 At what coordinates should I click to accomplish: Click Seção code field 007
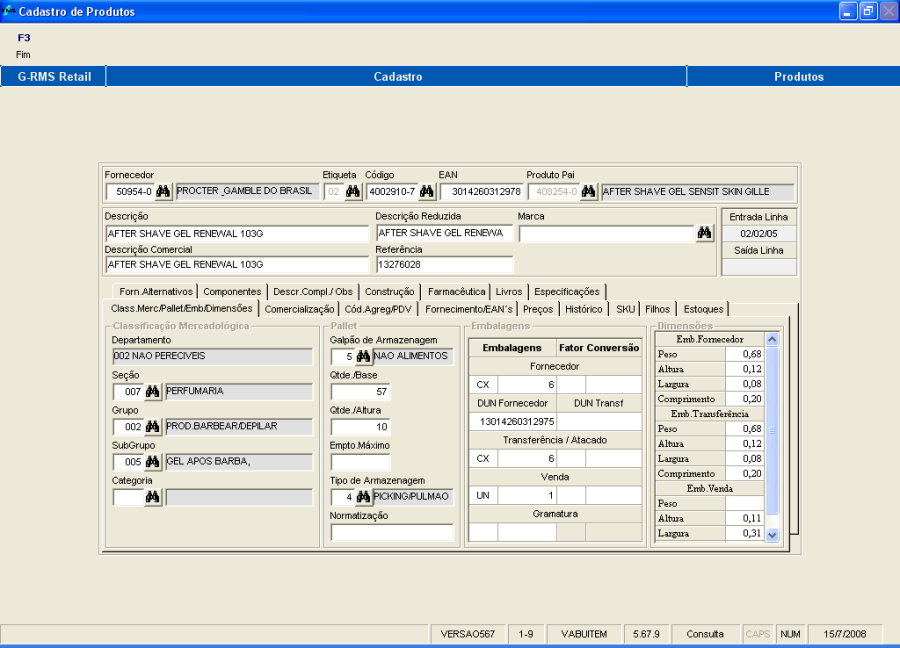pyautogui.click(x=128, y=391)
